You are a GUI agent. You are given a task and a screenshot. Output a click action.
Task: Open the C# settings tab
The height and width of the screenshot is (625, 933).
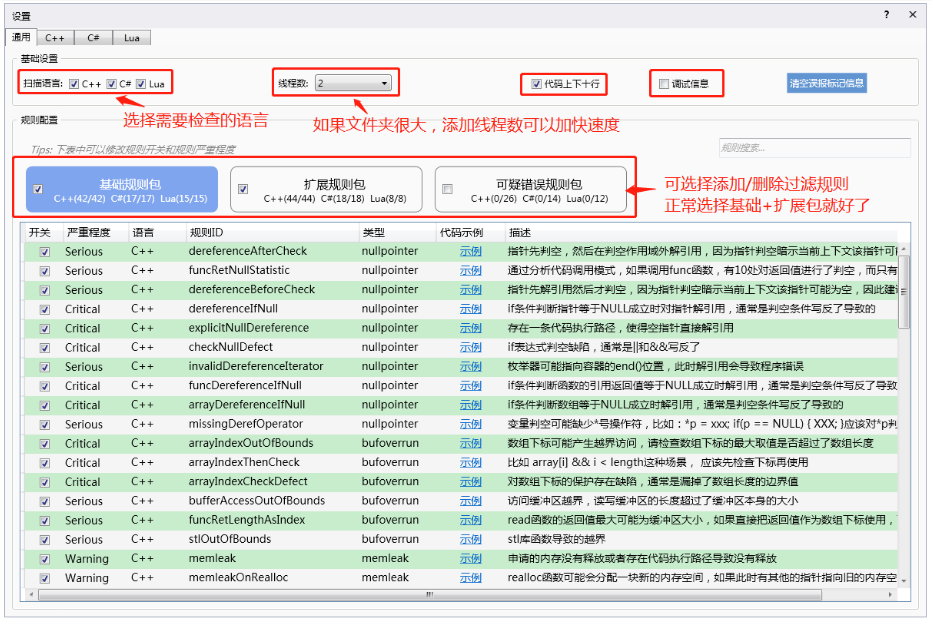(x=93, y=37)
